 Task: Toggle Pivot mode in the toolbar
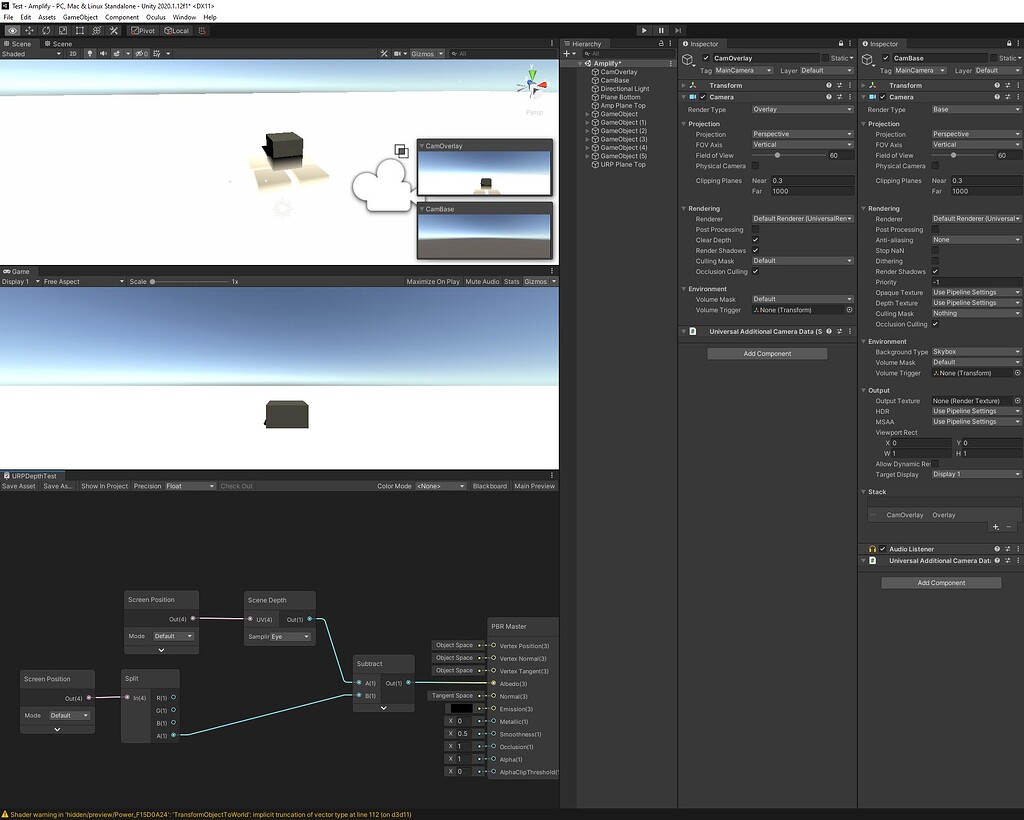tap(144, 31)
